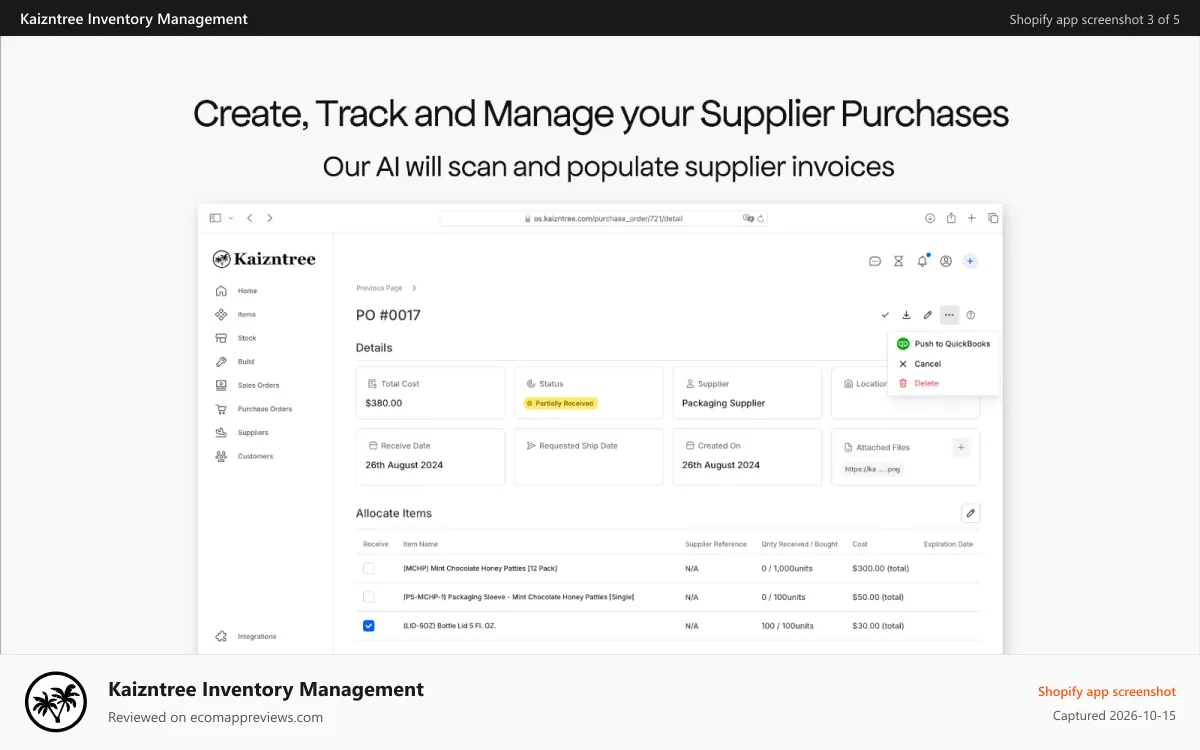
Task: Open Purchase Orders in the sidebar
Action: pyautogui.click(x=253, y=409)
